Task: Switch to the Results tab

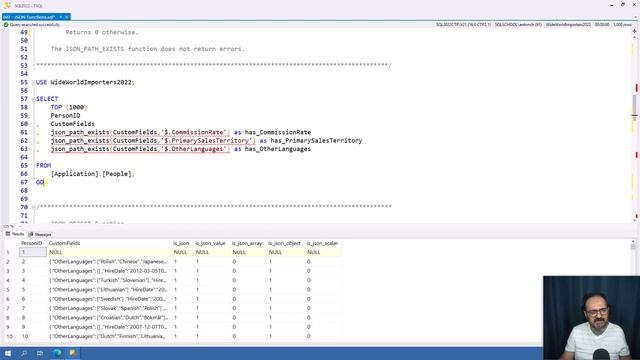Action: coord(15,234)
